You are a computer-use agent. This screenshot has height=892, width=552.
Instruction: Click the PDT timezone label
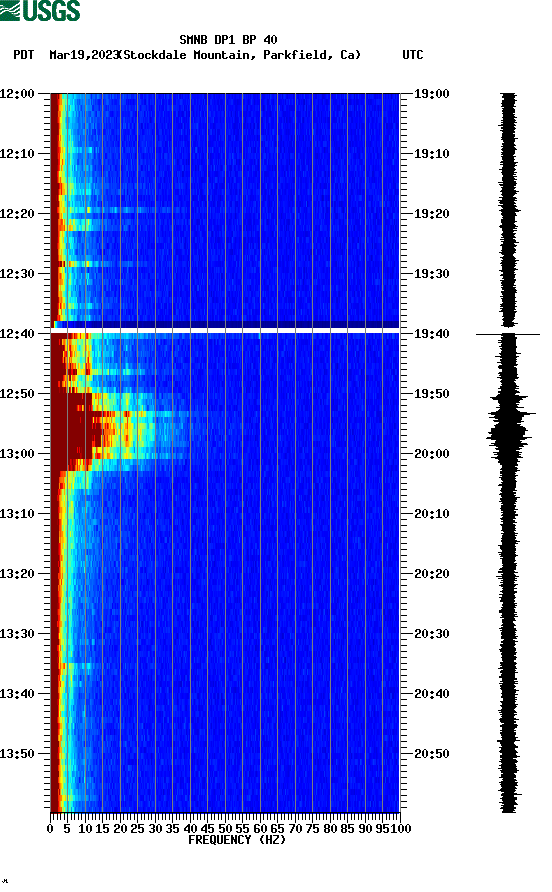point(23,55)
